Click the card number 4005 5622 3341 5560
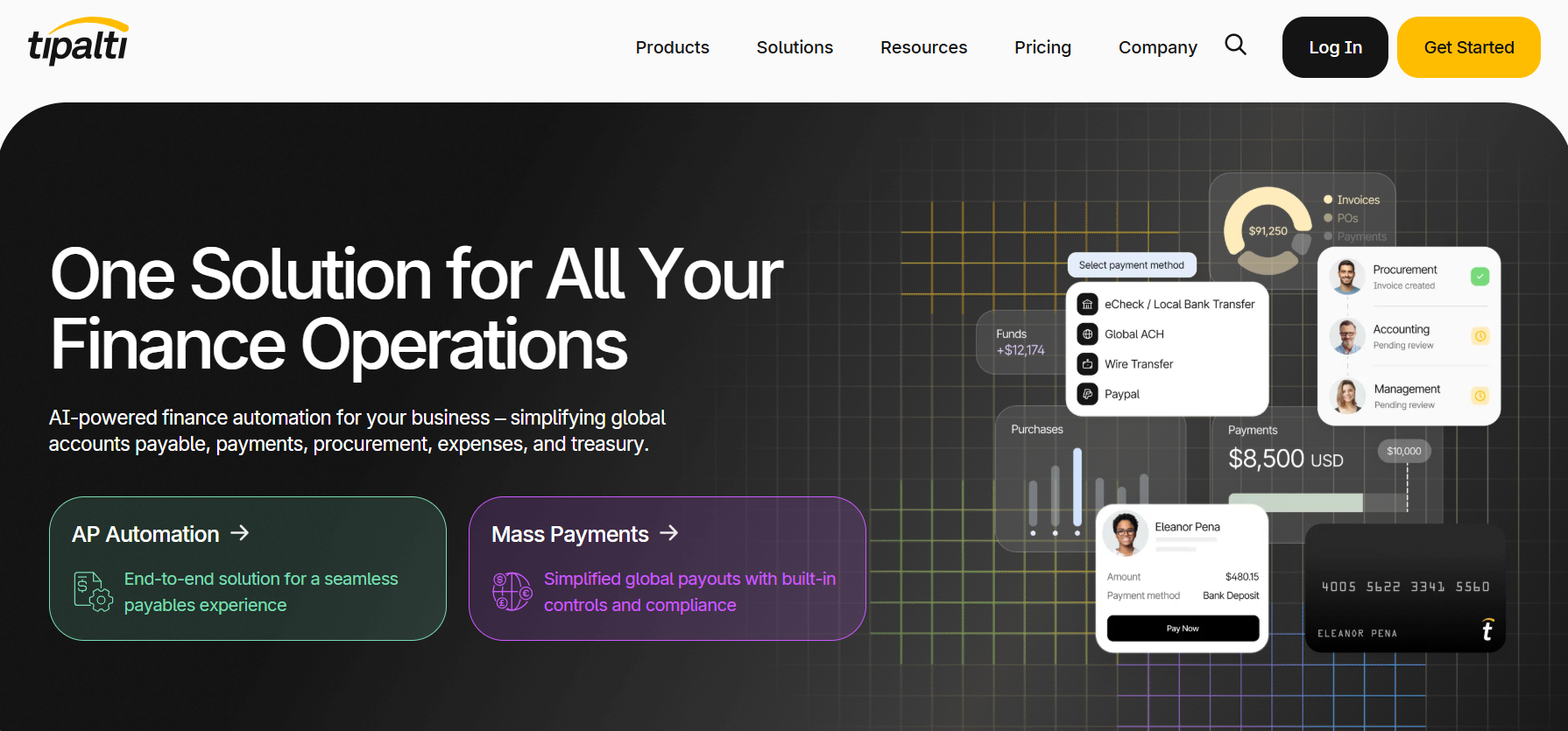Screen dimensions: 1568x731 click(1405, 587)
